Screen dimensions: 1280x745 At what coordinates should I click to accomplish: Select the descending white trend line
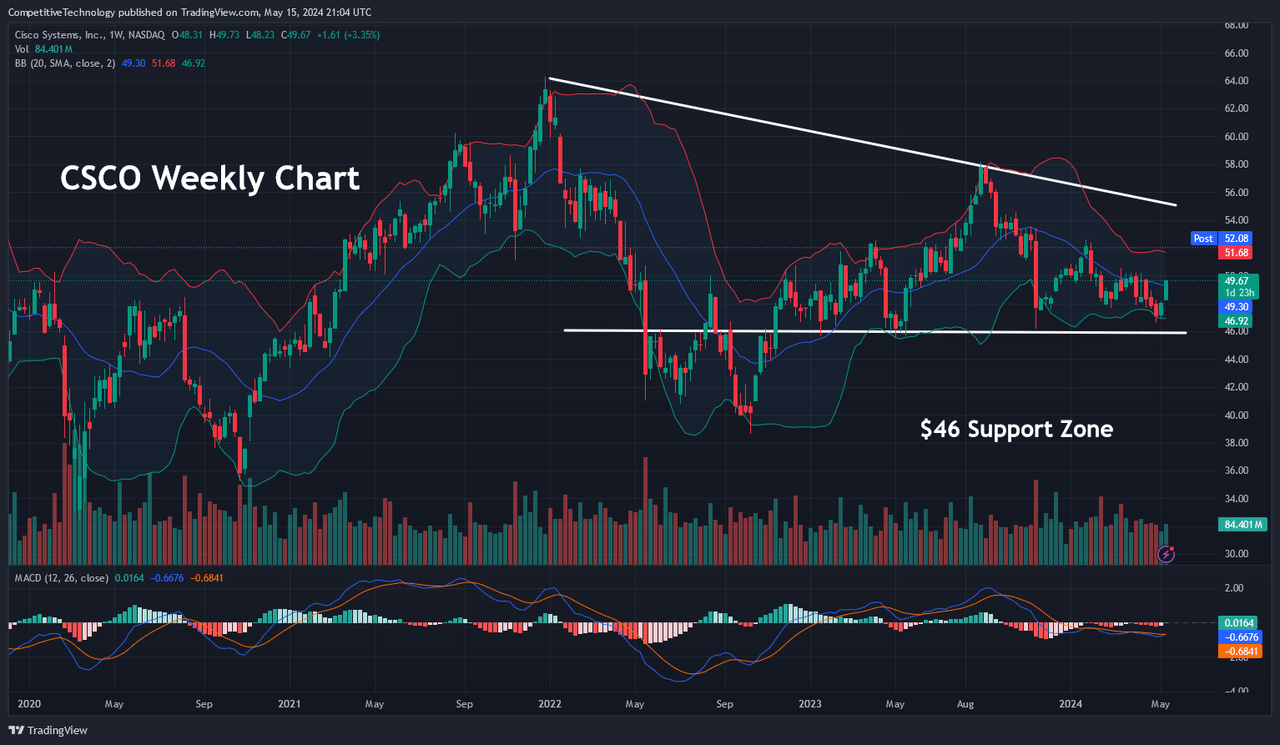coord(862,142)
